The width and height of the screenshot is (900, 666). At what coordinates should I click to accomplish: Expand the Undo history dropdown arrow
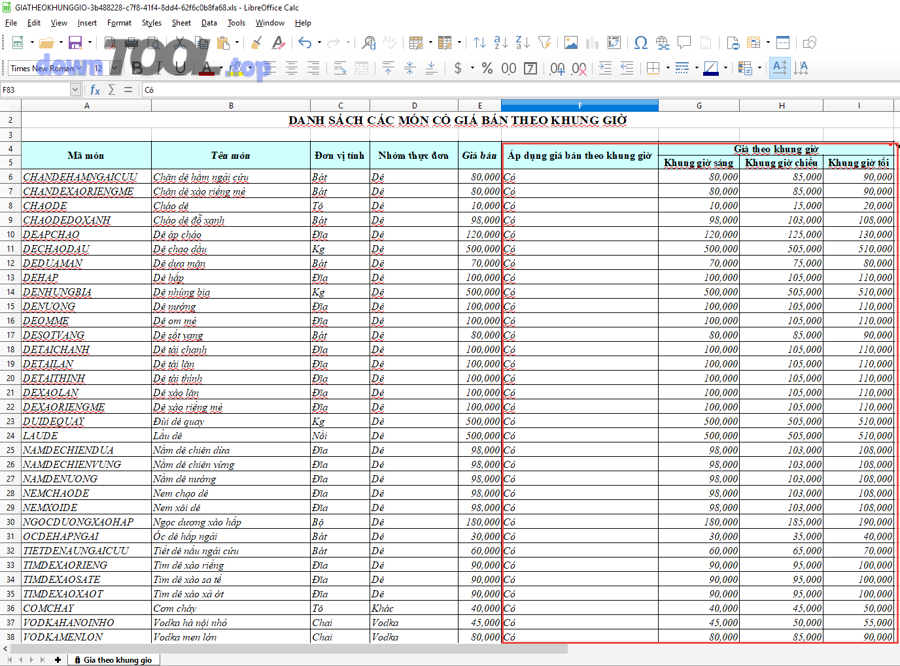[x=319, y=42]
